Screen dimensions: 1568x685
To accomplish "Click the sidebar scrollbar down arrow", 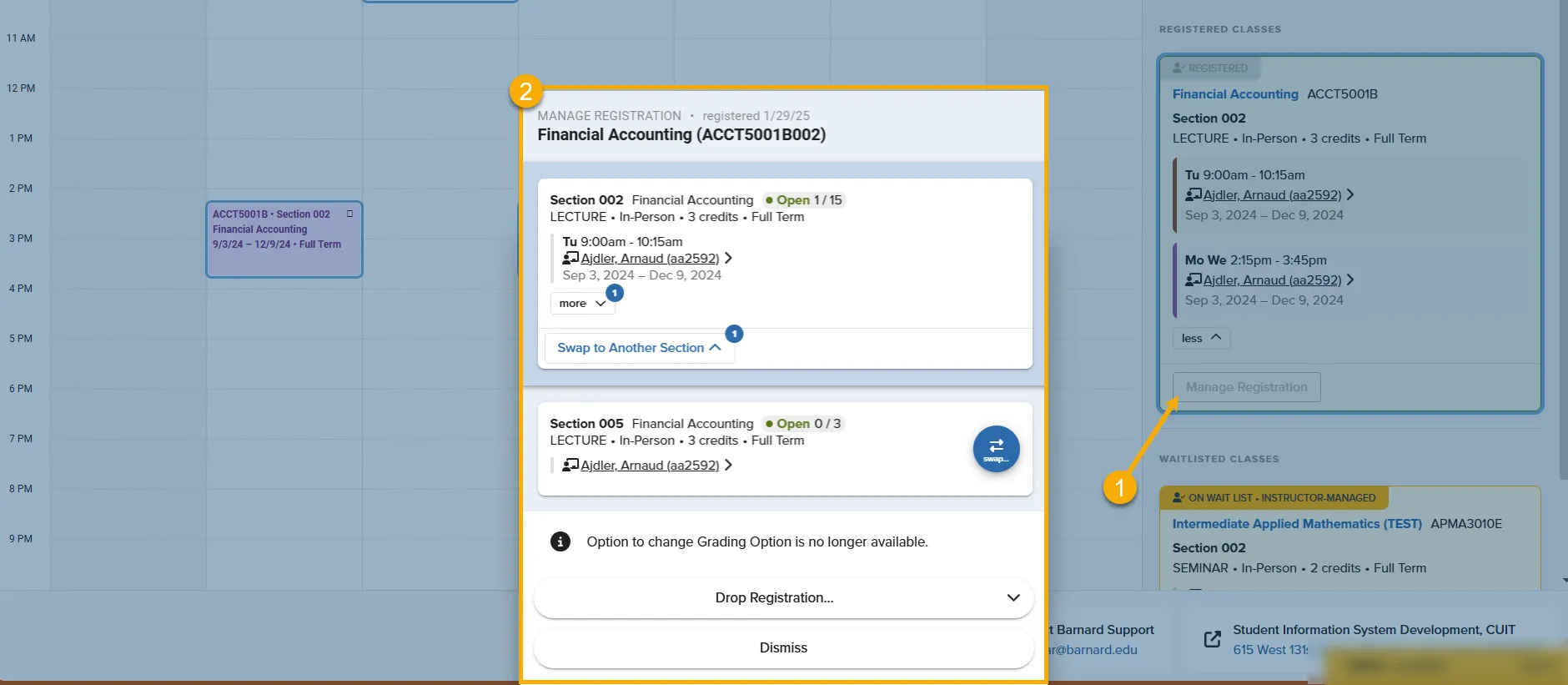I will [1565, 580].
